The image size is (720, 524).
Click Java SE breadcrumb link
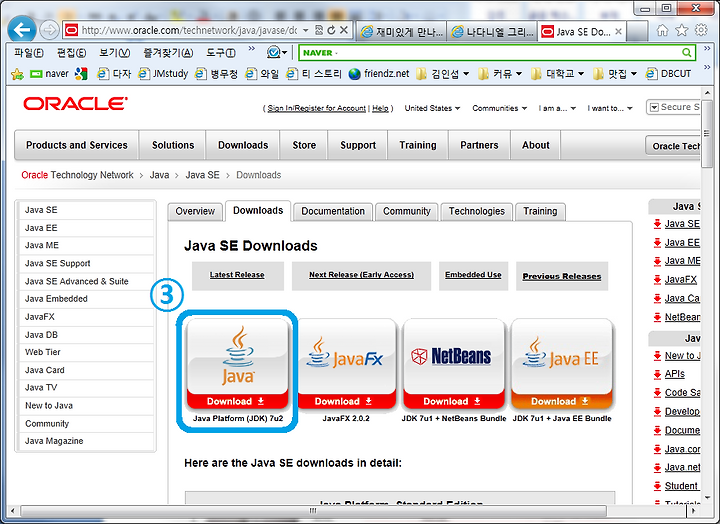pyautogui.click(x=202, y=175)
